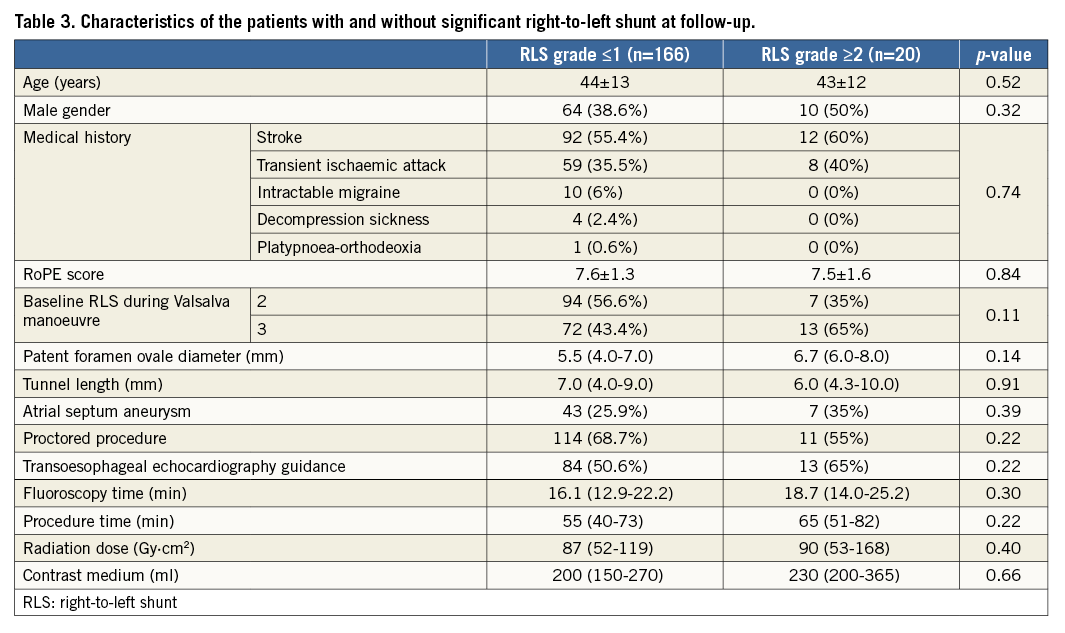
Task: Click the 'Medical history' row label
Action: click(x=77, y=137)
